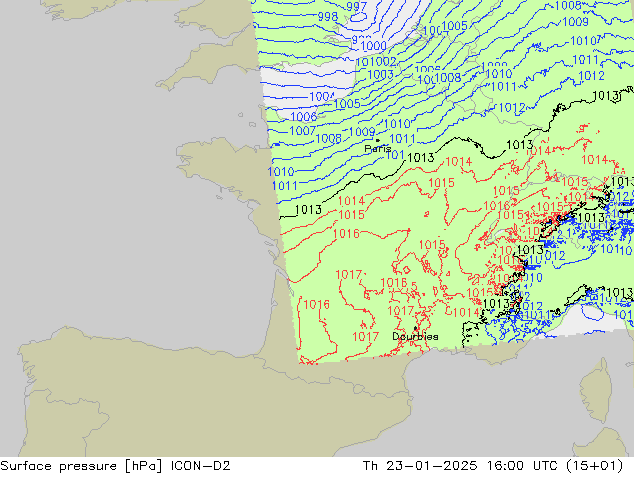The width and height of the screenshot is (634, 490).
Task: Click the blue 1007 isobar label
Action: 302,131
